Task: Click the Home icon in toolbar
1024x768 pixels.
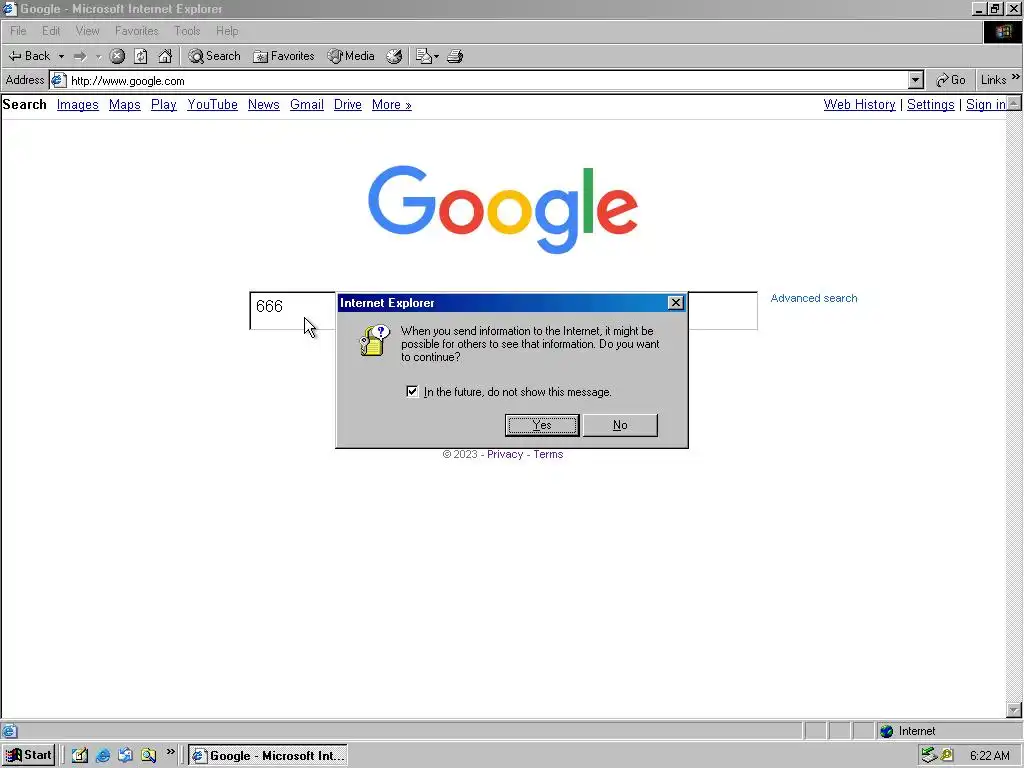Action: 165,56
